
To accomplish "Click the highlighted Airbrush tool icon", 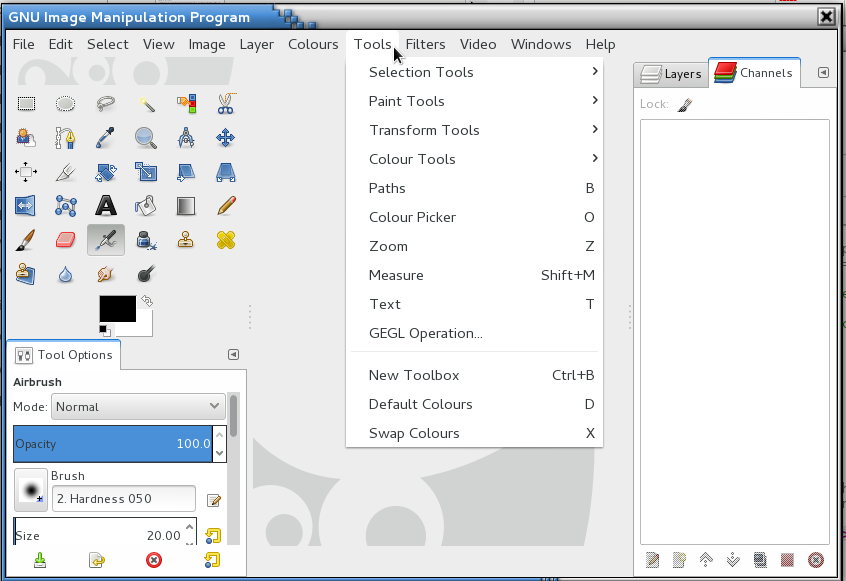I will coord(106,240).
